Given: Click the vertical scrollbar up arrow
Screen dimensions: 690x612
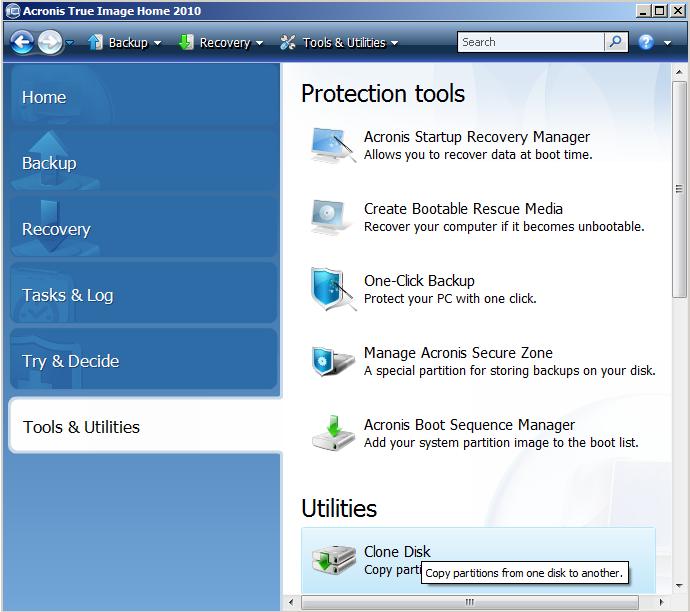Looking at the screenshot, I should click(679, 71).
